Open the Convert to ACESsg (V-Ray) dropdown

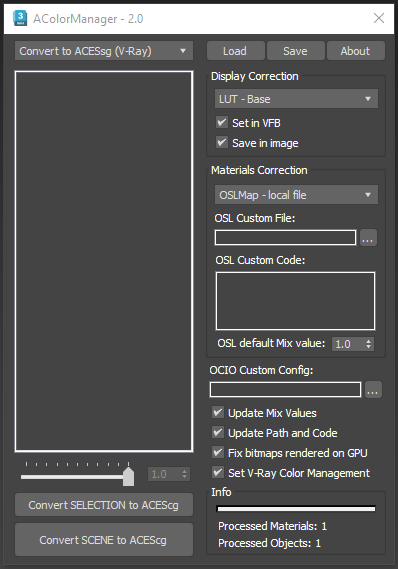point(104,51)
